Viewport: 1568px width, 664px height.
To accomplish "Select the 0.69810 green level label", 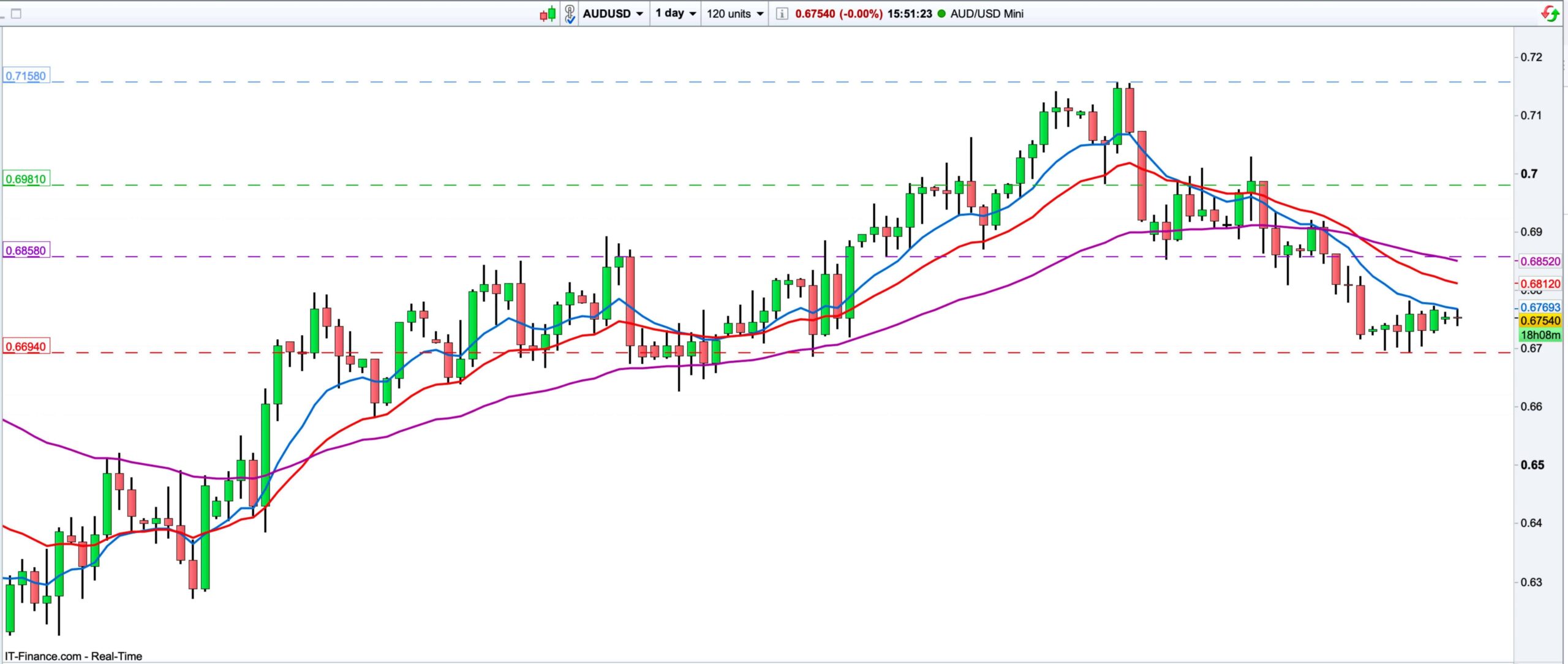I will [x=26, y=179].
